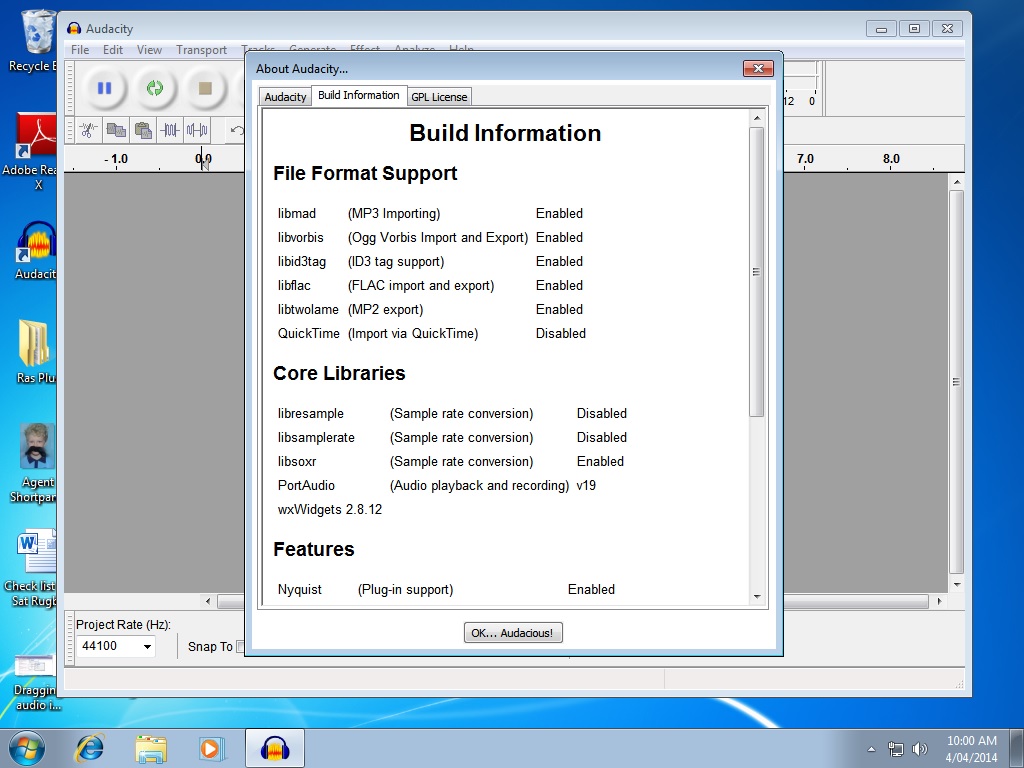The height and width of the screenshot is (768, 1024).
Task: Click the track area vertical scroll down arrow
Action: coord(957,584)
